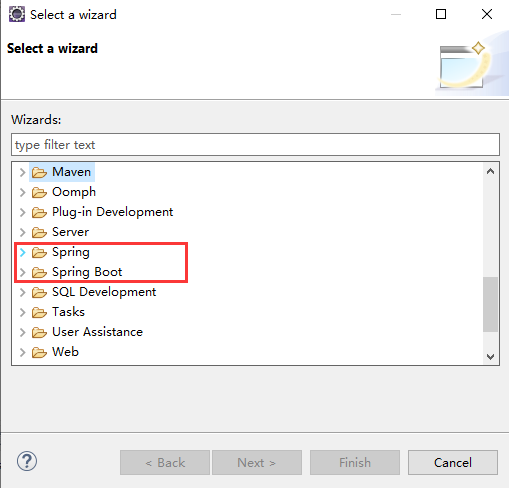The height and width of the screenshot is (488, 509).
Task: Expand the SQL Development category
Action: (22, 292)
